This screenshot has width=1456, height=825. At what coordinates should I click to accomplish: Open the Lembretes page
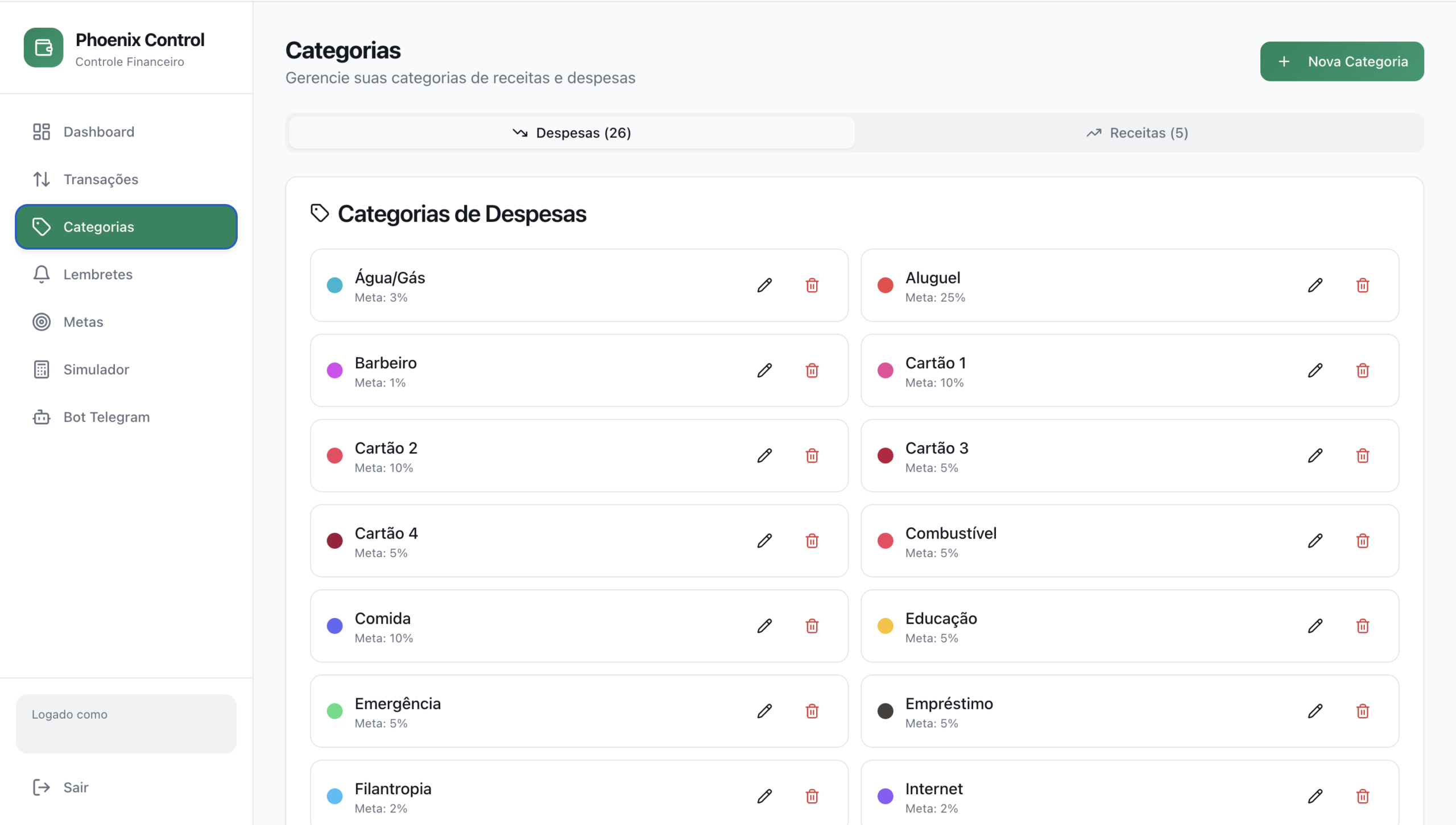126,274
